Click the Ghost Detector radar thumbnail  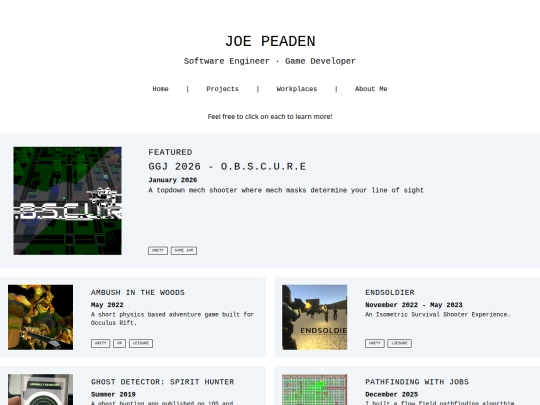coord(41,390)
